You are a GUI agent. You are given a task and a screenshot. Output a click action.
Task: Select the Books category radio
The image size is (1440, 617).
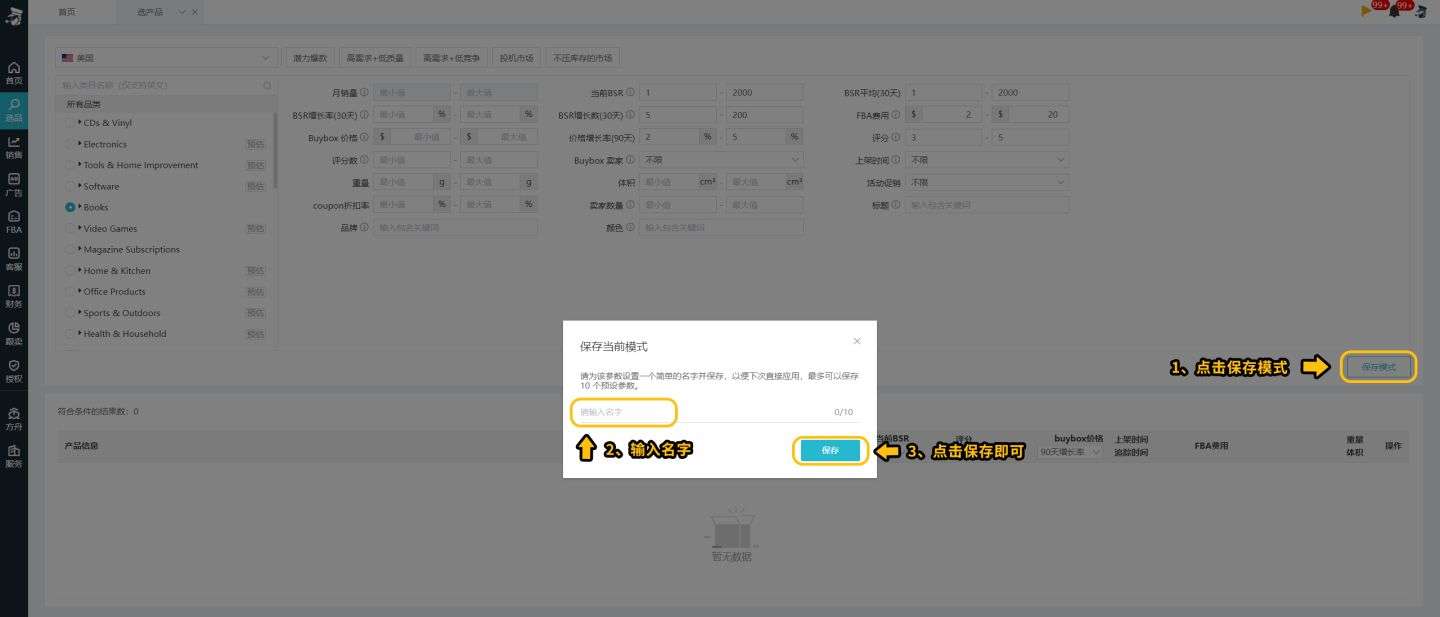pyautogui.click(x=70, y=207)
